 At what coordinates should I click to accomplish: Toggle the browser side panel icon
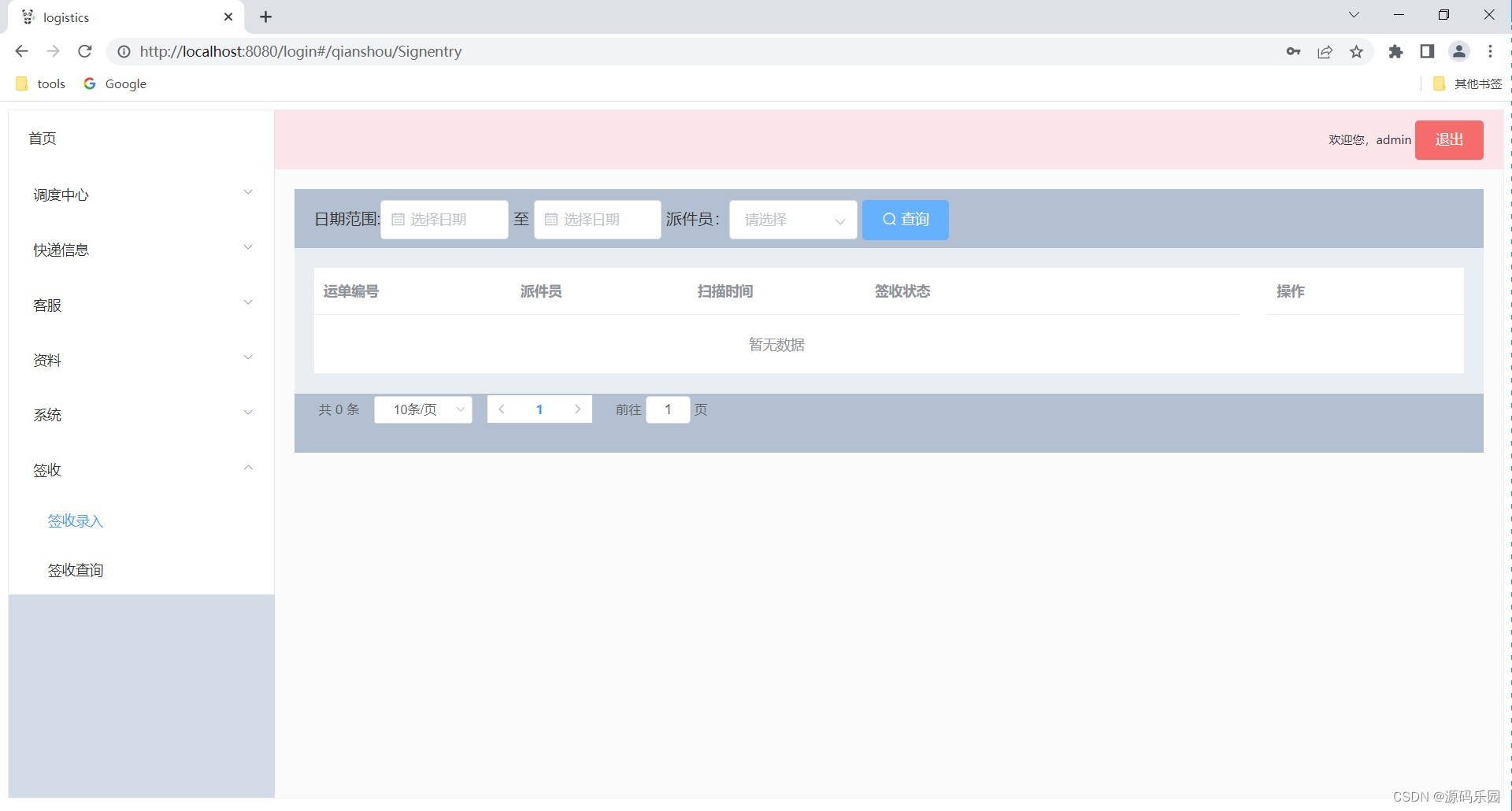click(1427, 51)
